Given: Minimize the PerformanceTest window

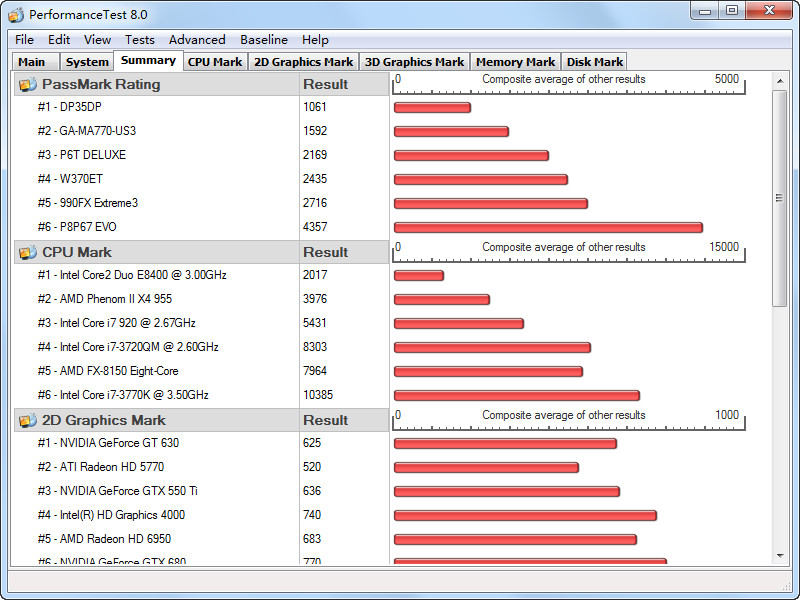Looking at the screenshot, I should [x=705, y=10].
